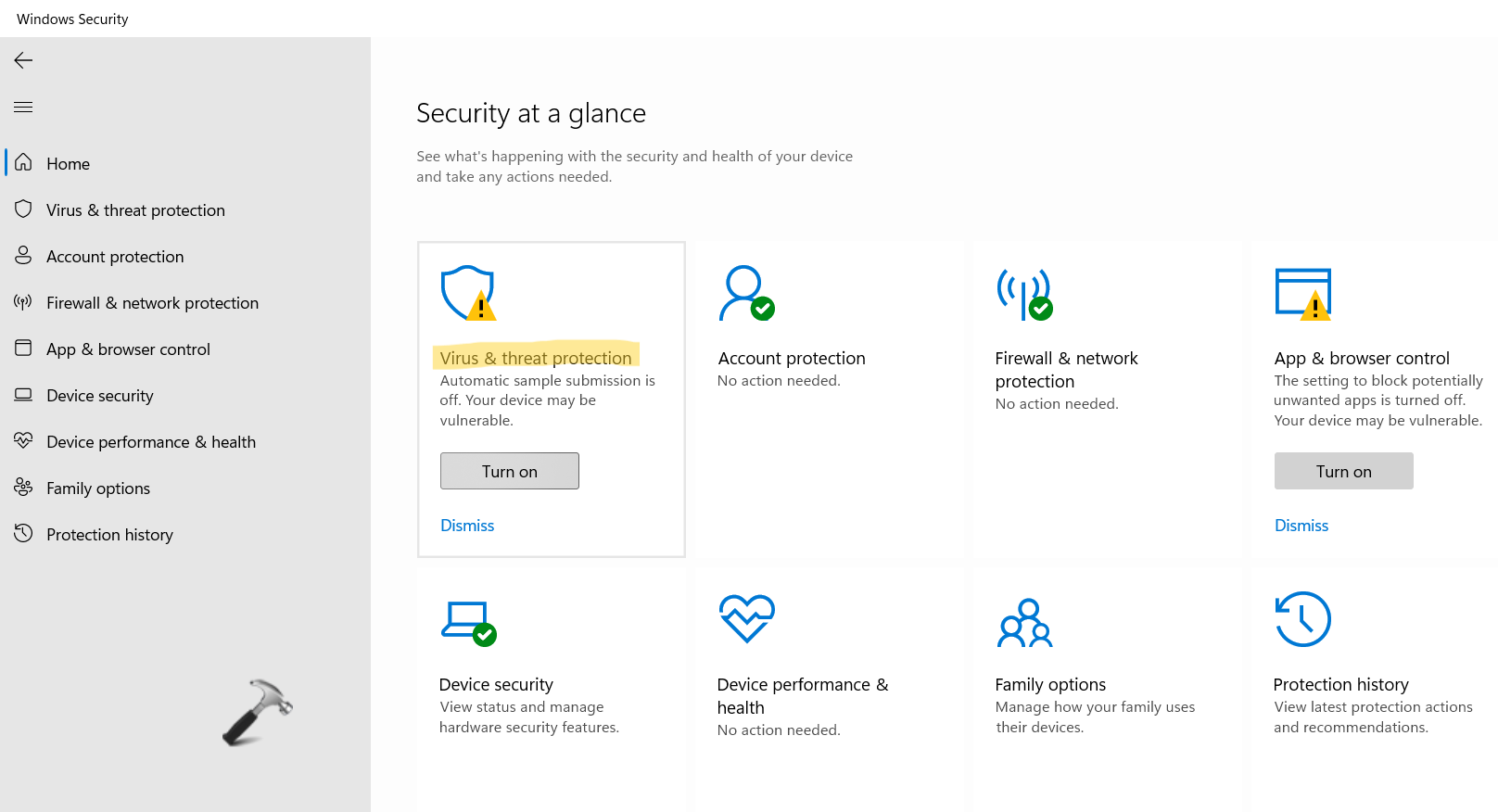The height and width of the screenshot is (812, 1498).
Task: Open Protection history from the sidebar
Action: (x=109, y=535)
